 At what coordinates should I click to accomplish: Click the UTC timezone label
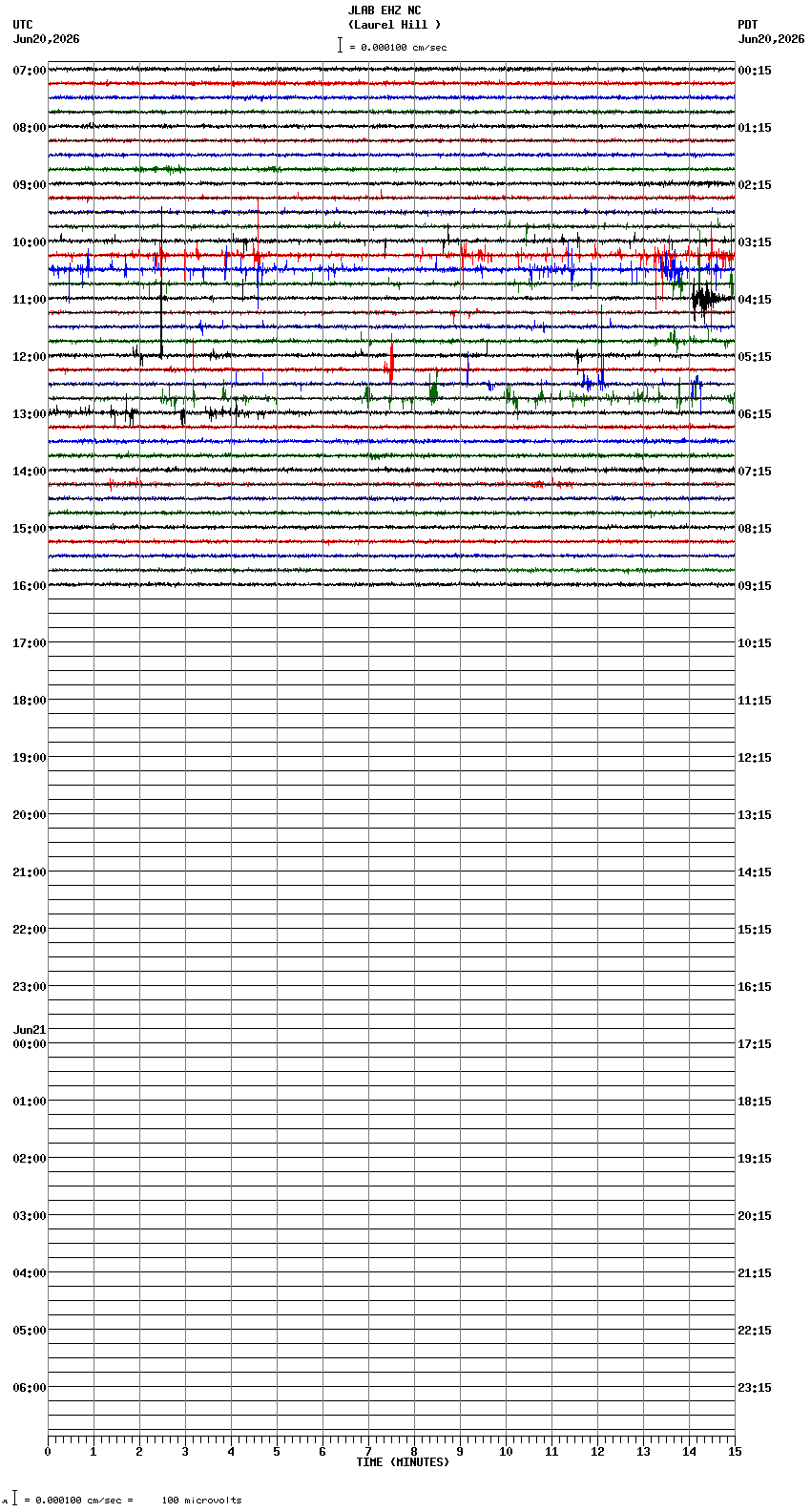pyautogui.click(x=23, y=25)
